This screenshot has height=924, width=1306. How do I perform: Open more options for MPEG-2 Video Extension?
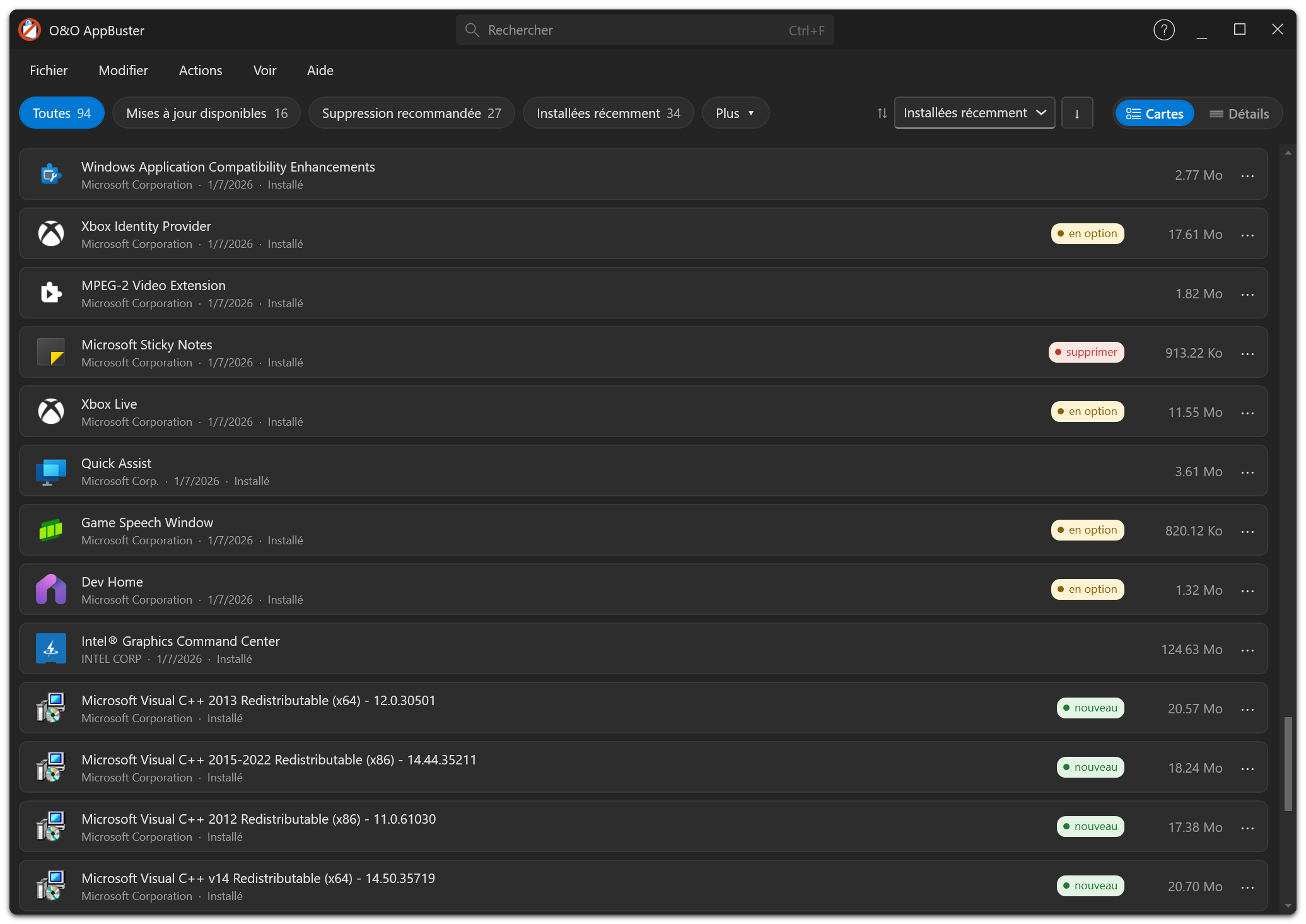pos(1247,294)
